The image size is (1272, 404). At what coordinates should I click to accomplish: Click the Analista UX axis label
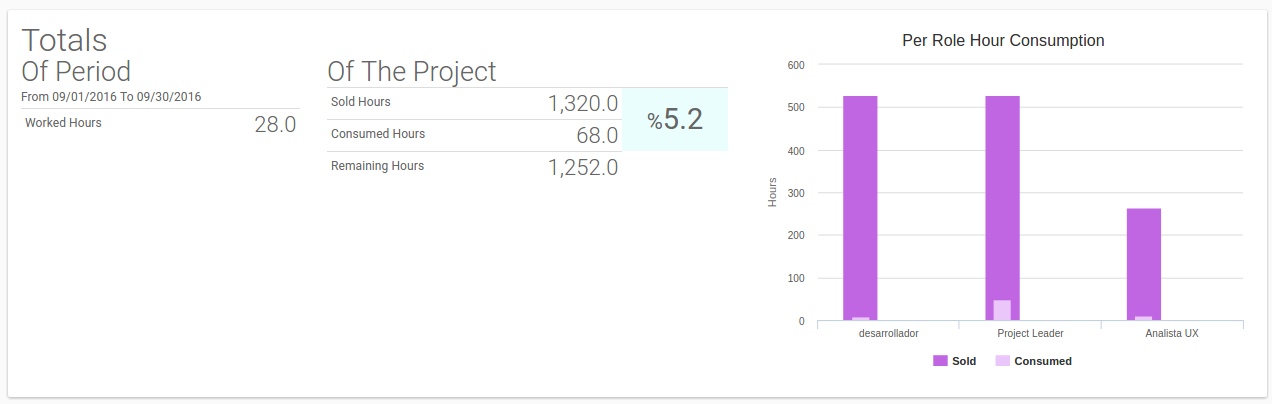pyautogui.click(x=1172, y=333)
